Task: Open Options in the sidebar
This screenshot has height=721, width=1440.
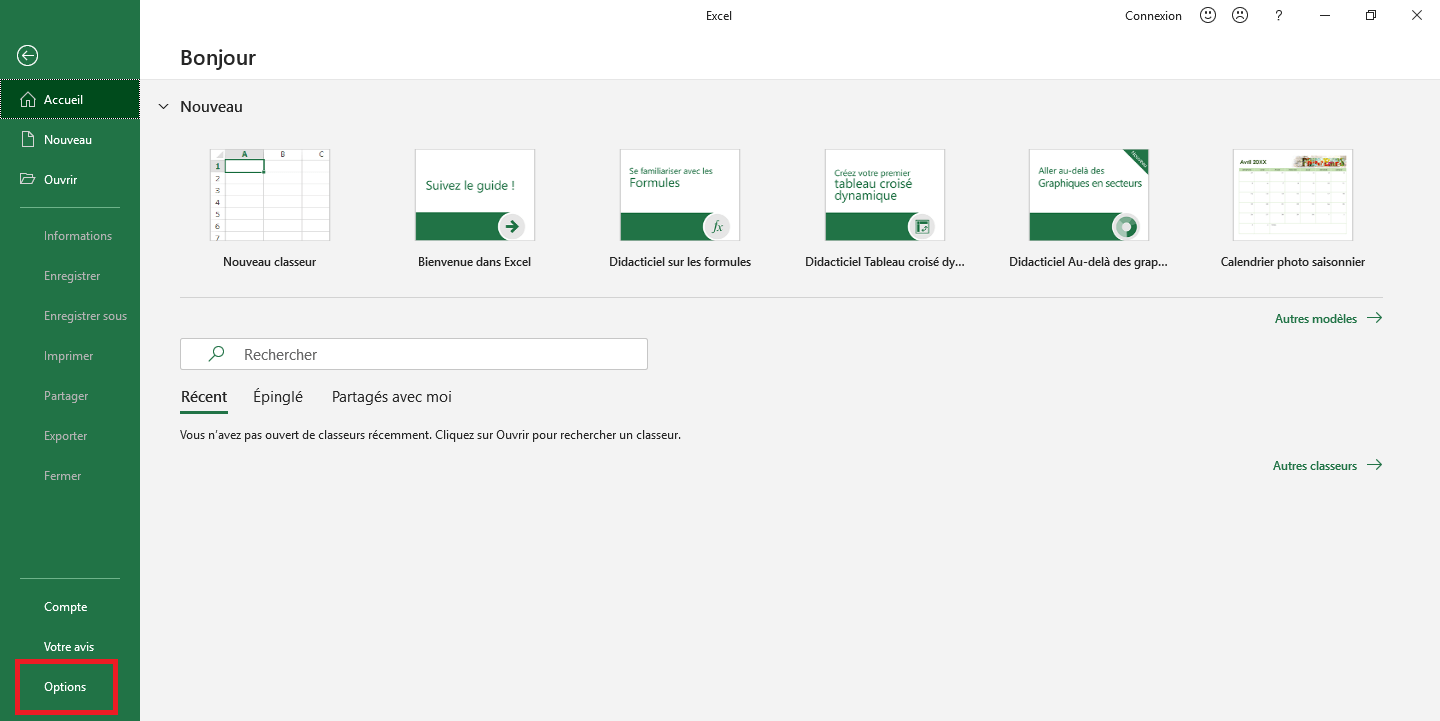Action: pos(70,687)
